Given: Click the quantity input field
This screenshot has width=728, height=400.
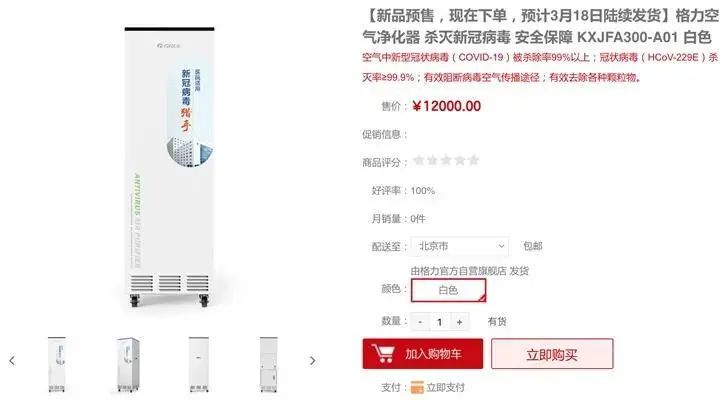Looking at the screenshot, I should tap(440, 322).
